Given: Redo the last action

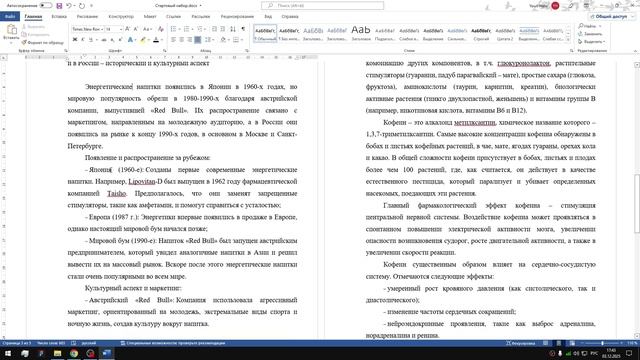Looking at the screenshot, I should tap(82, 6).
